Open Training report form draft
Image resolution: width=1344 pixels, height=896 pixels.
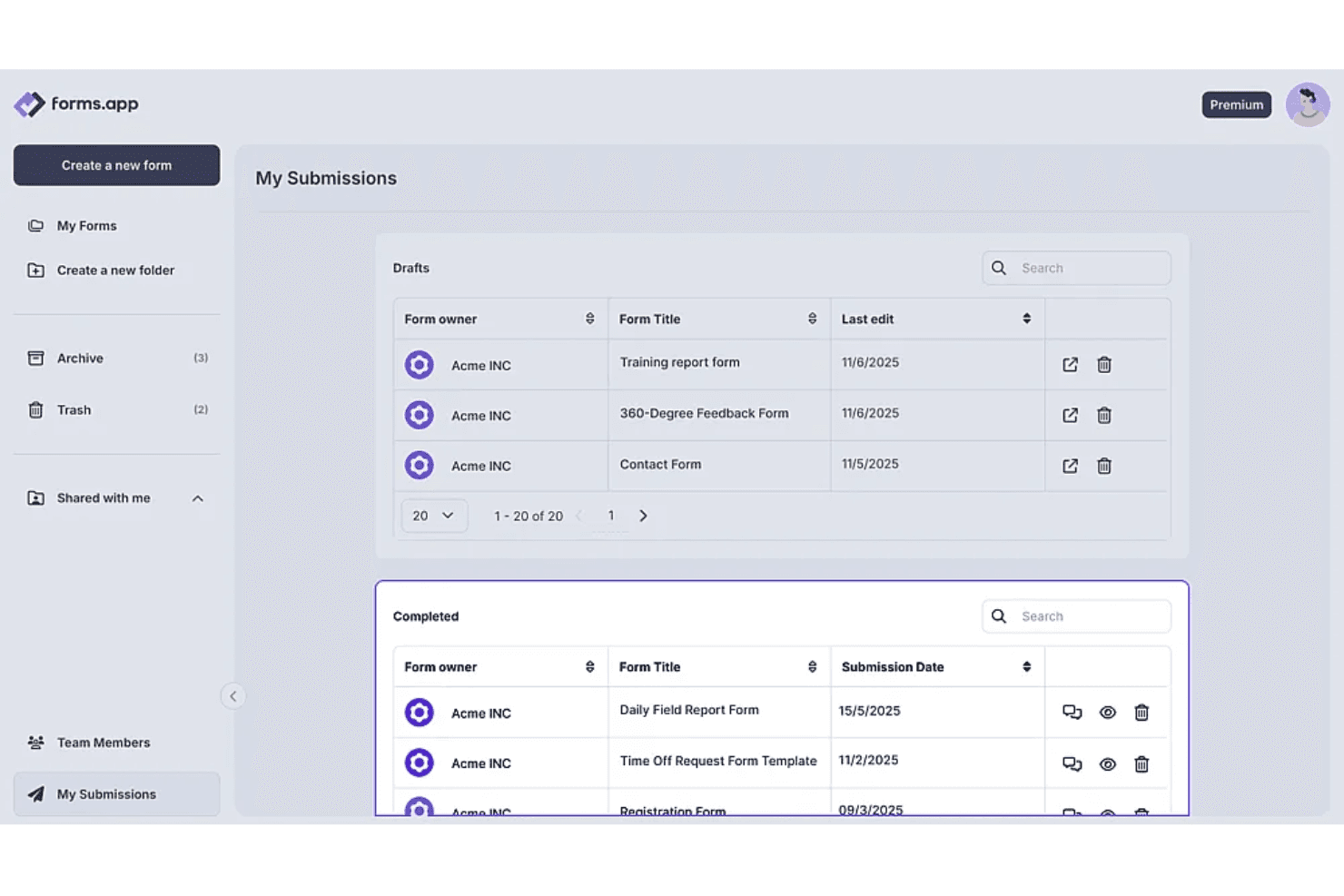coord(1071,365)
